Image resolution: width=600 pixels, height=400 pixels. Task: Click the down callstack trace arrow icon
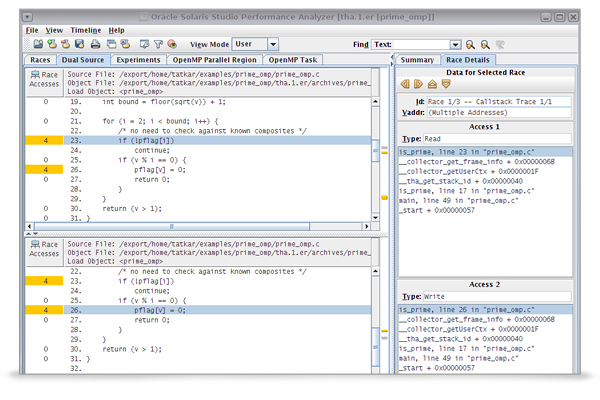tap(445, 86)
